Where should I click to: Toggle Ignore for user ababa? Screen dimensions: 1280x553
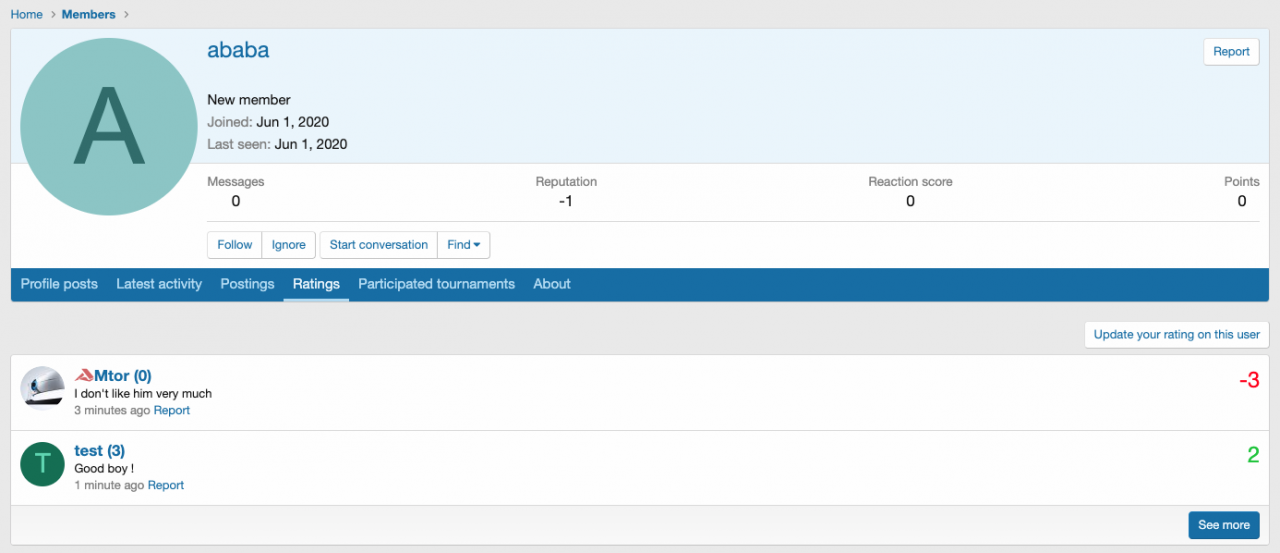[289, 245]
